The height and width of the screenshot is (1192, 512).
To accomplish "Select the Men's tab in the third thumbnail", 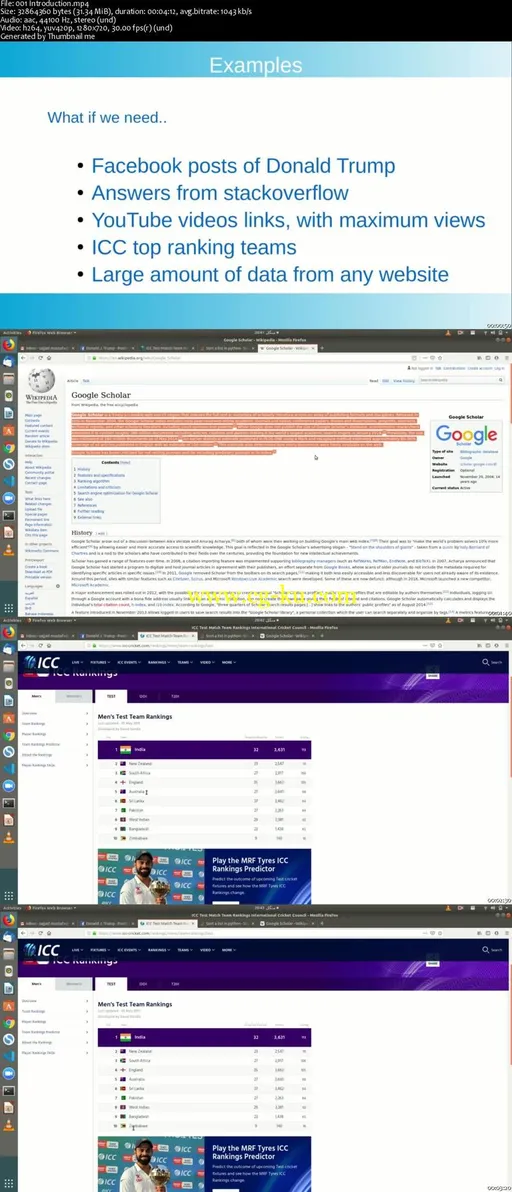I will pos(36,696).
